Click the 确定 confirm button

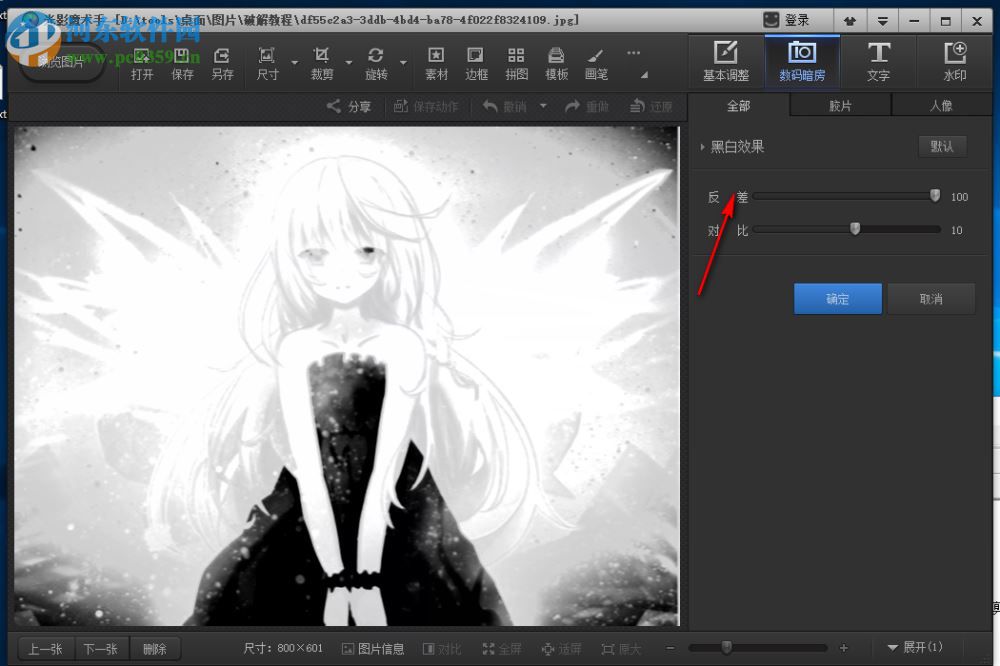837,298
